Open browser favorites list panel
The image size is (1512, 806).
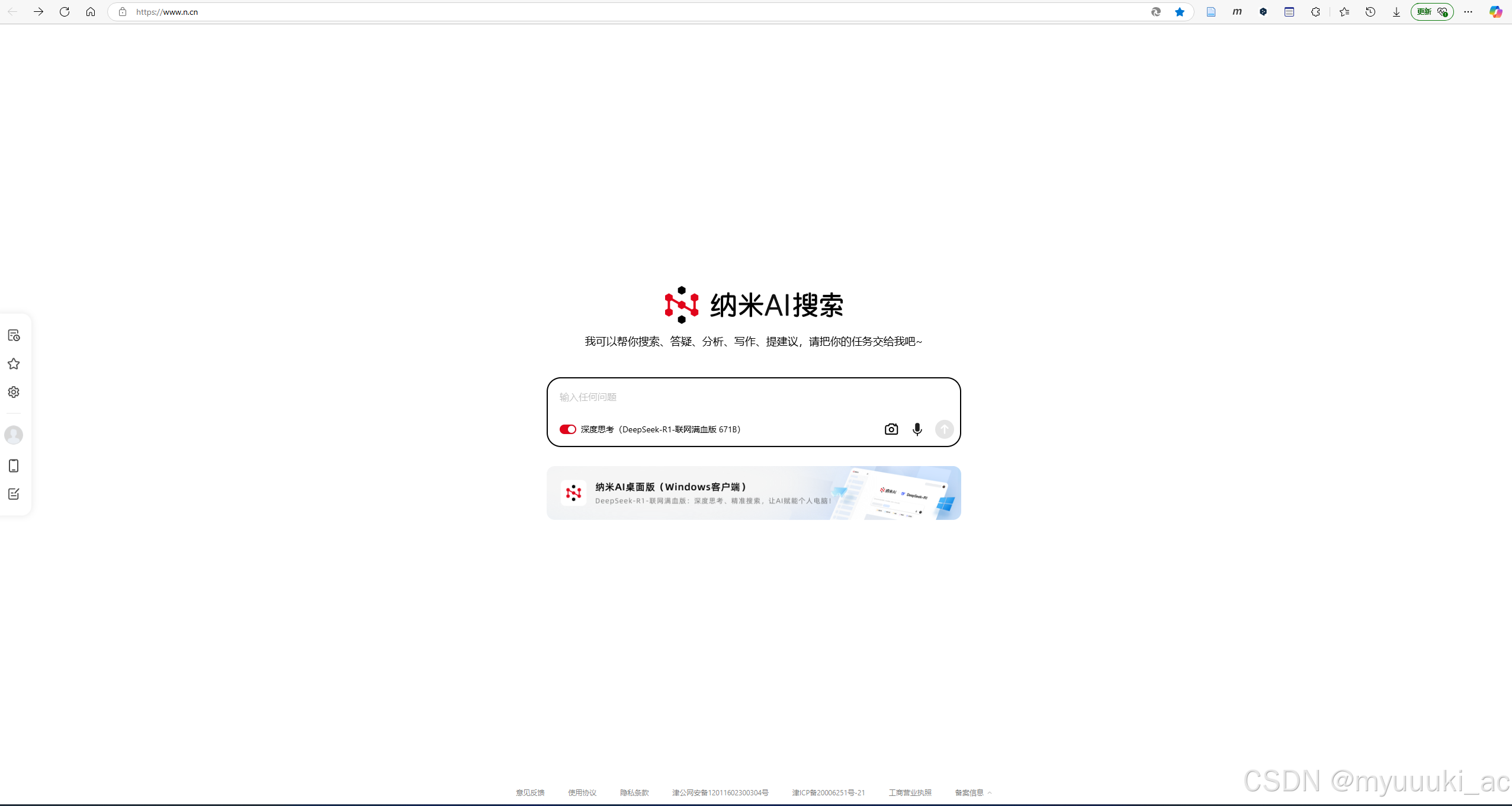click(x=1344, y=12)
